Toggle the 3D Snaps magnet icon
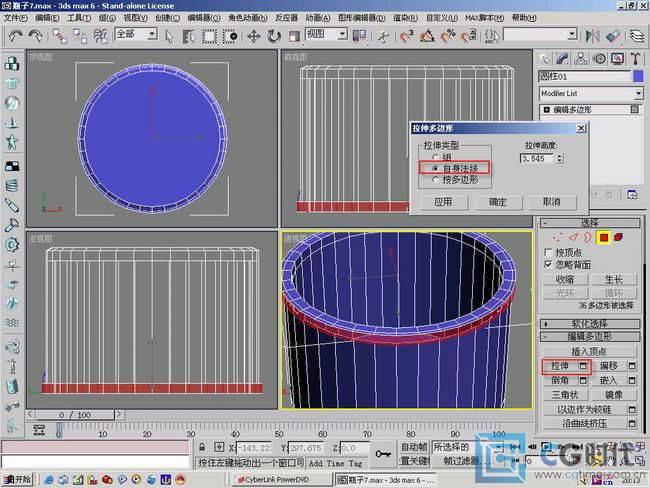This screenshot has height=488, width=650. [407, 36]
